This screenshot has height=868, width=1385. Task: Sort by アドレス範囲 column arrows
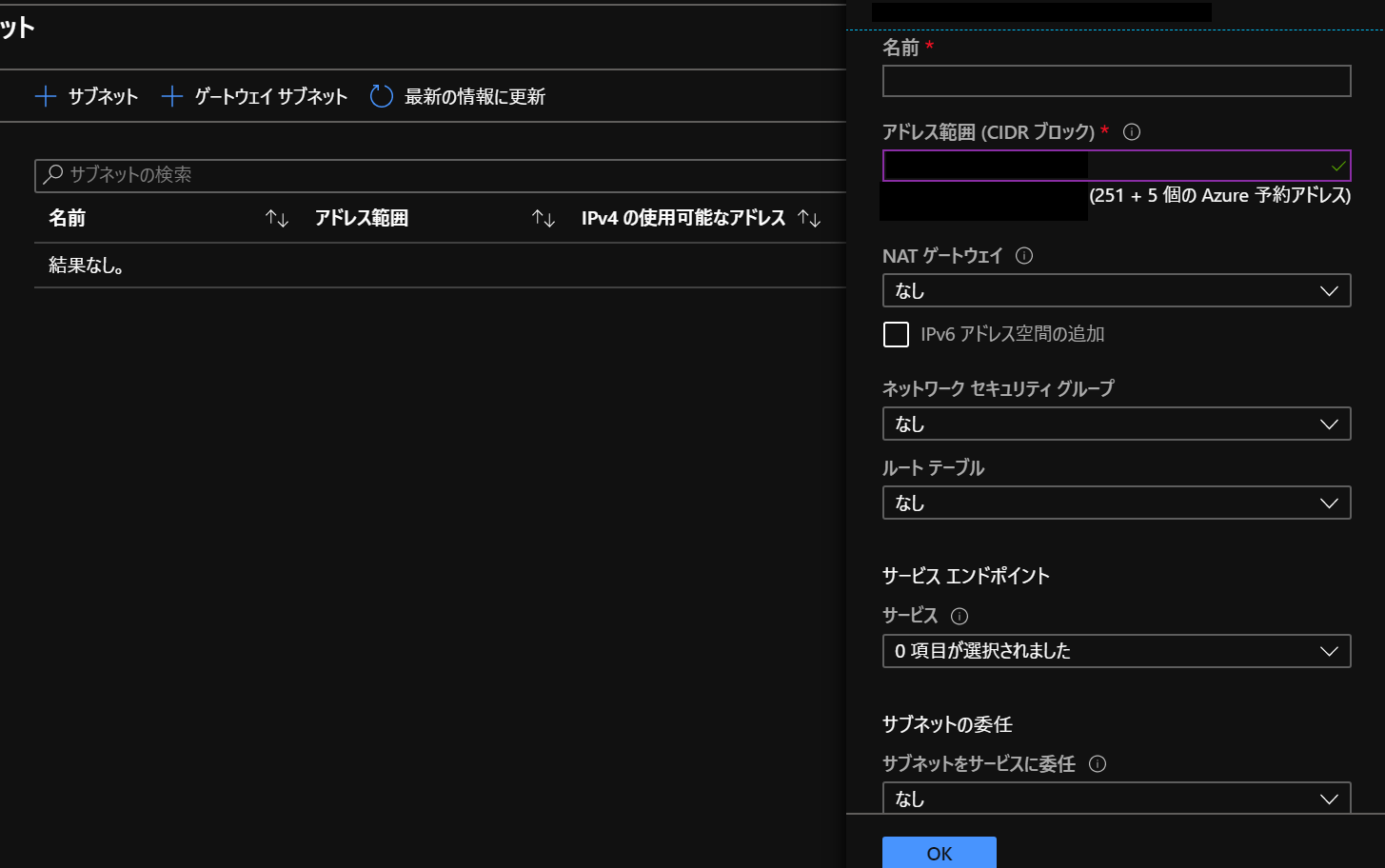pos(544,219)
